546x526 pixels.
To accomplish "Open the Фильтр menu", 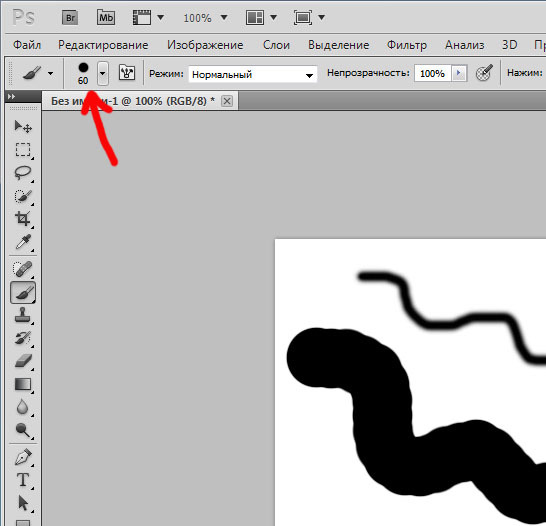I will (407, 45).
